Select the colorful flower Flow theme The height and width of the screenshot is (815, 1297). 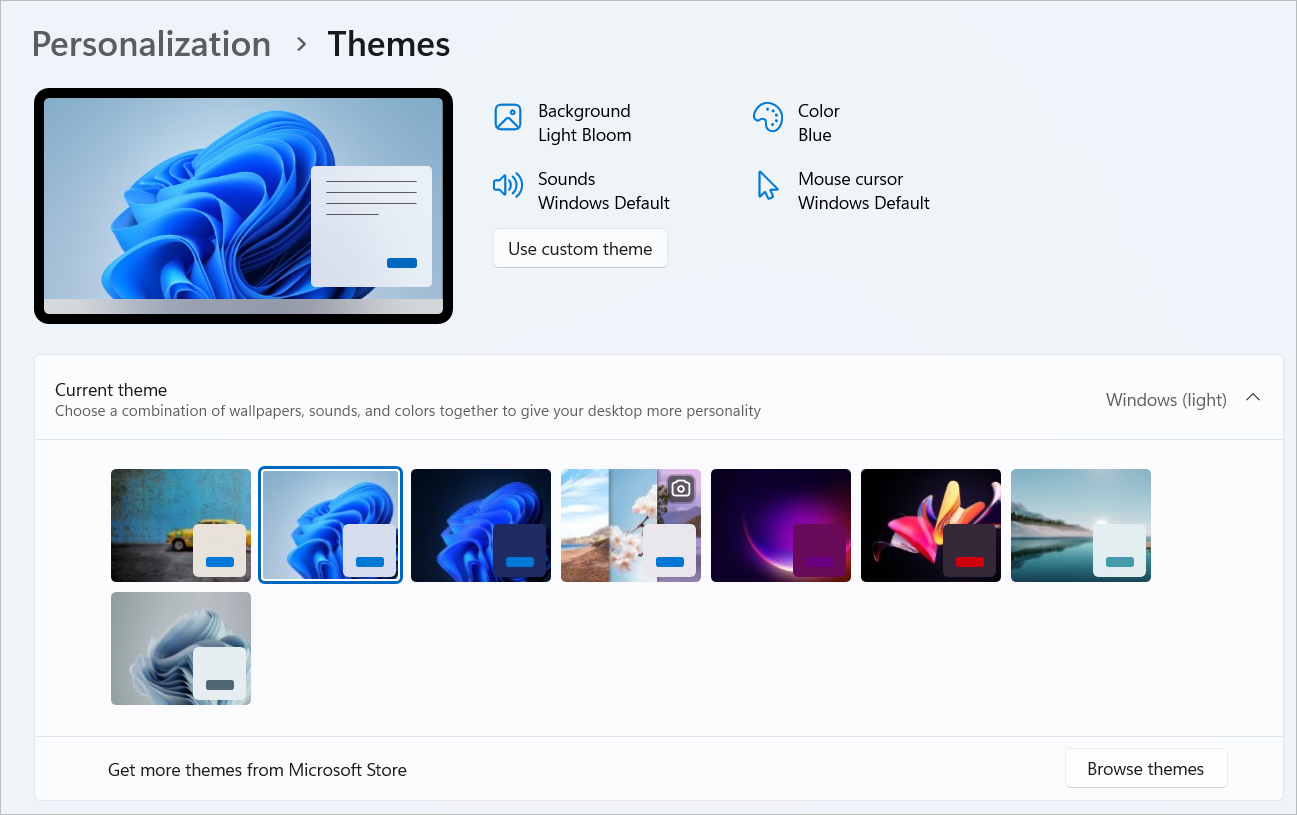point(930,525)
